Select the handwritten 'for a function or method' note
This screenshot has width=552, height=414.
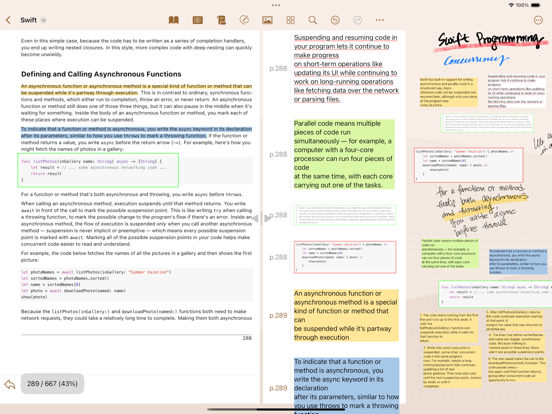[x=482, y=210]
